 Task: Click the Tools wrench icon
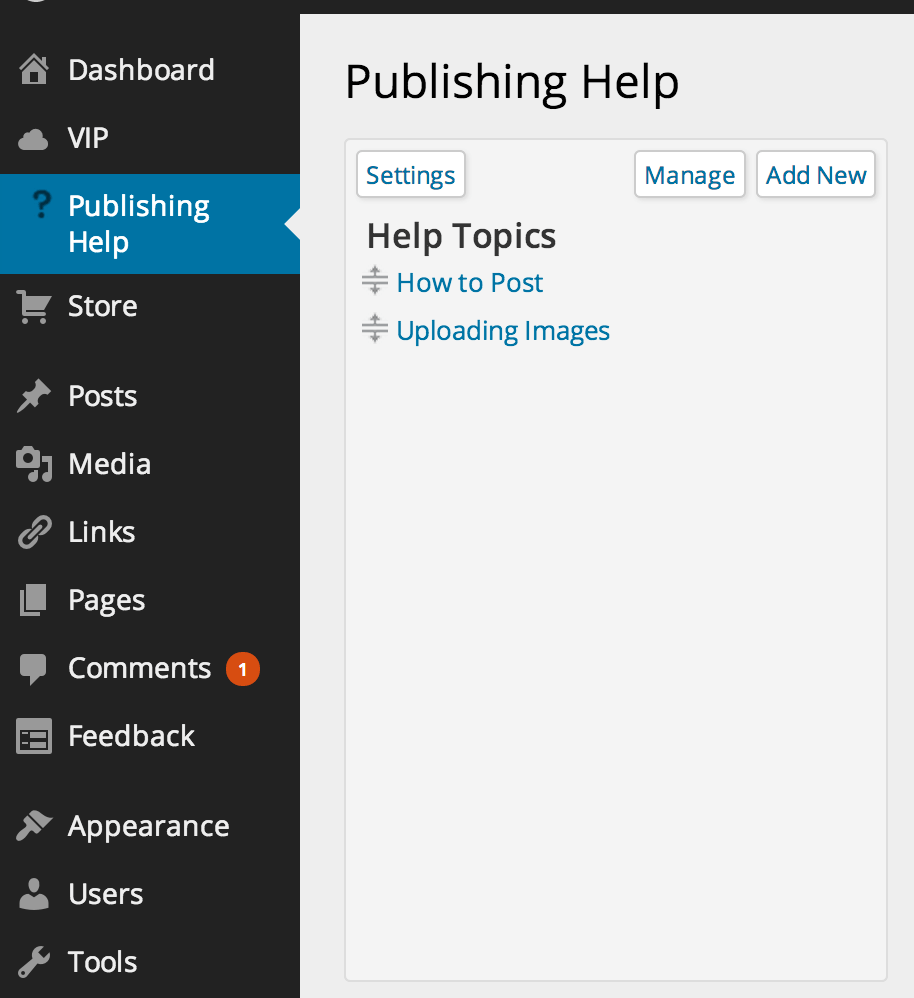32,961
